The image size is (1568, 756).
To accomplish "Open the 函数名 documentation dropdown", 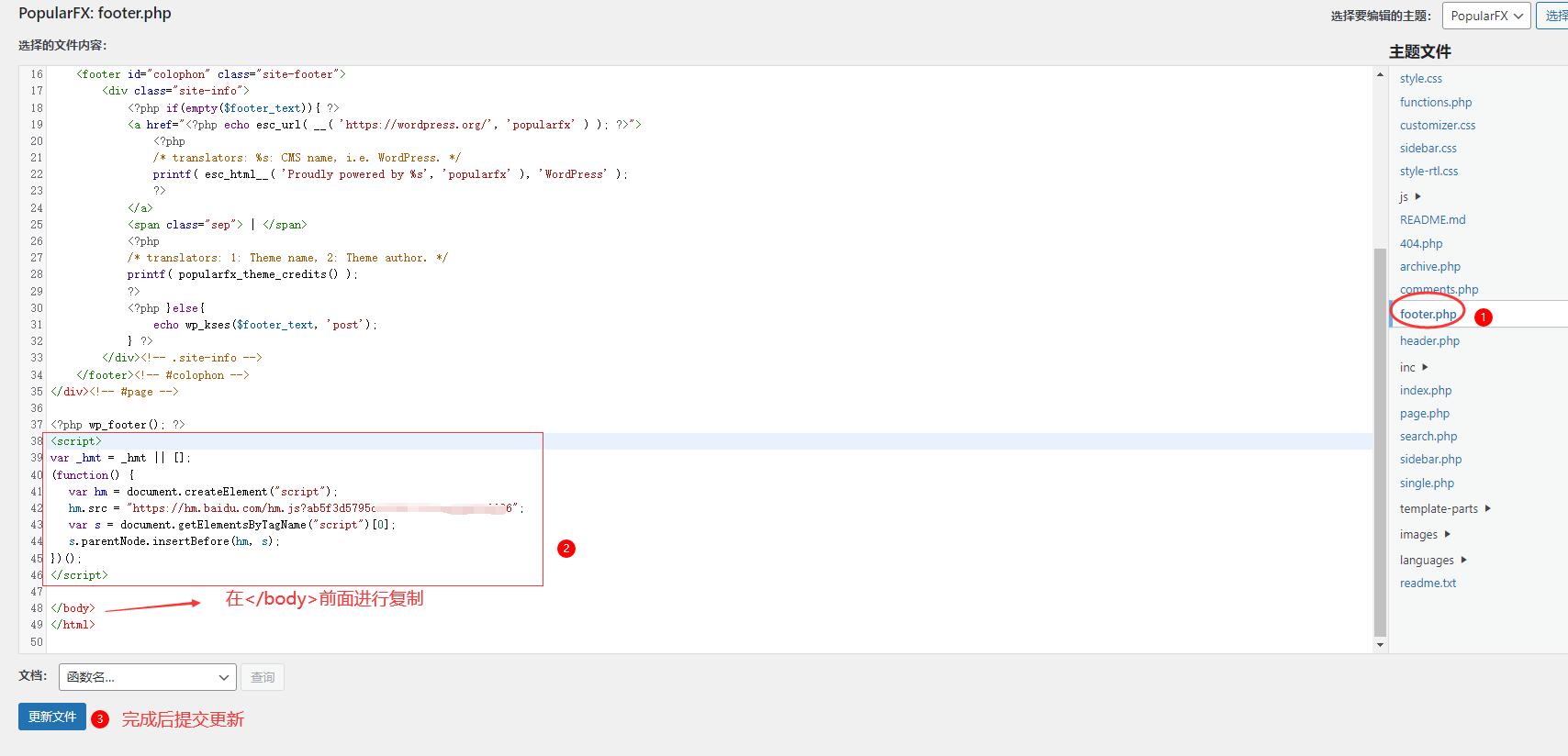I will coord(148,677).
